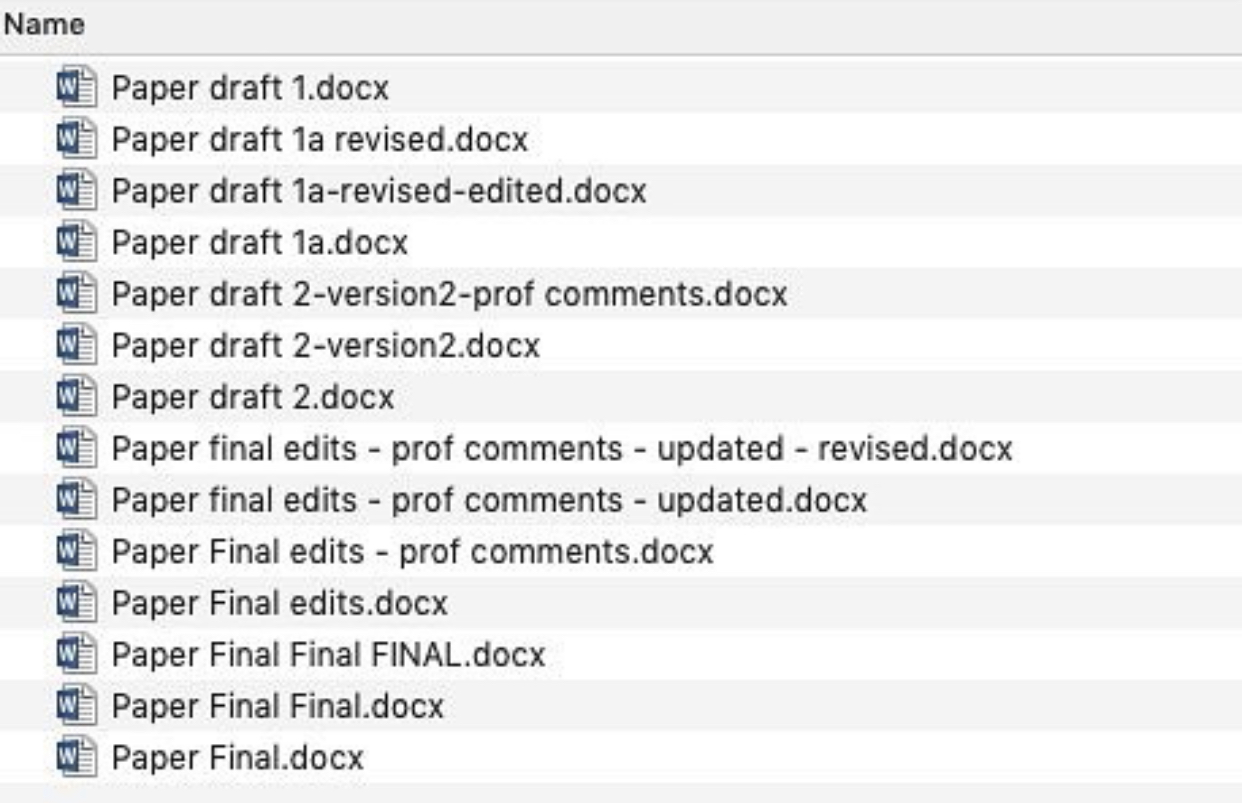Click the icon next to Paper Final edits.docx

click(x=76, y=603)
